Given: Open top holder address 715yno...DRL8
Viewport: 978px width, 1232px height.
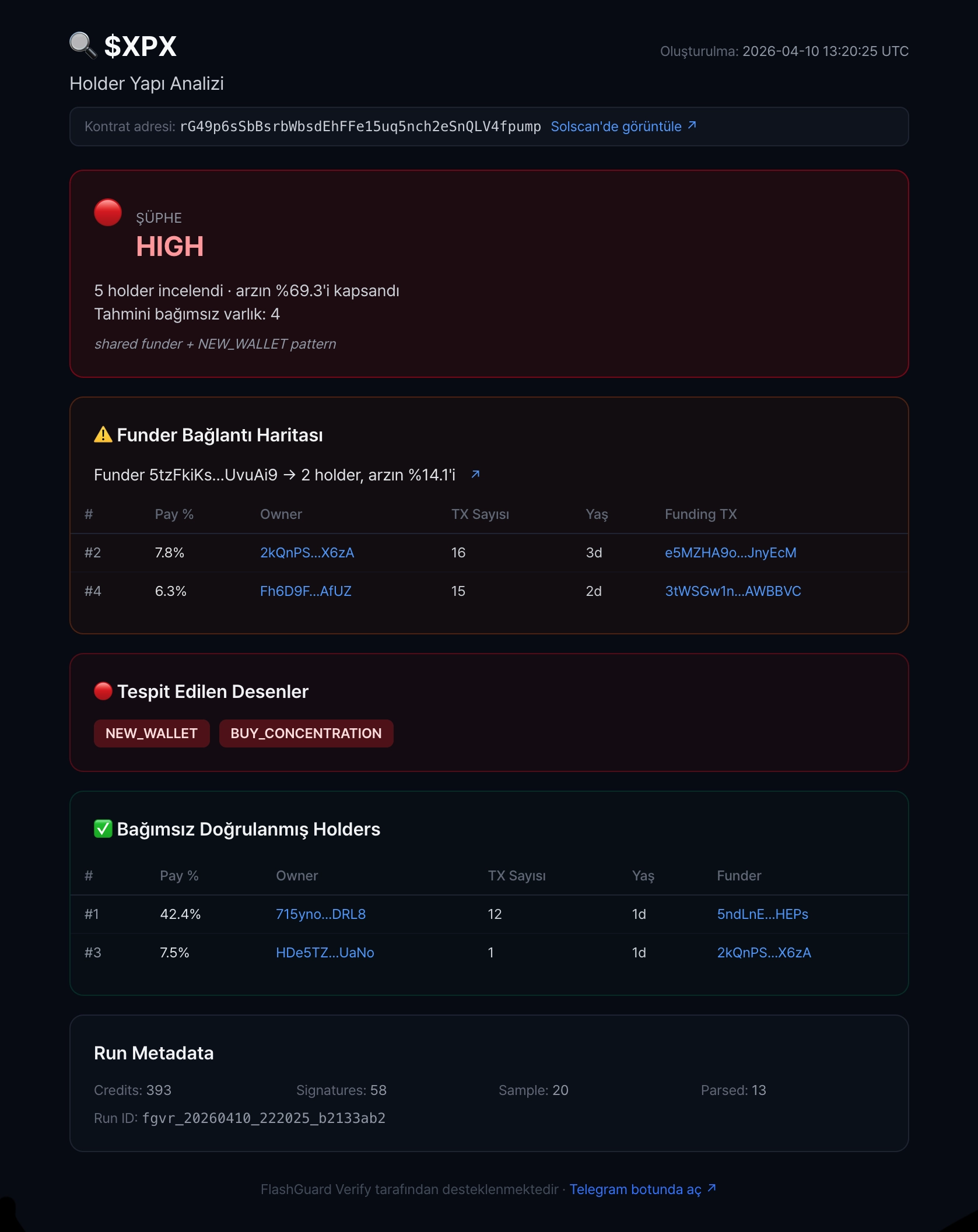Looking at the screenshot, I should coord(321,914).
